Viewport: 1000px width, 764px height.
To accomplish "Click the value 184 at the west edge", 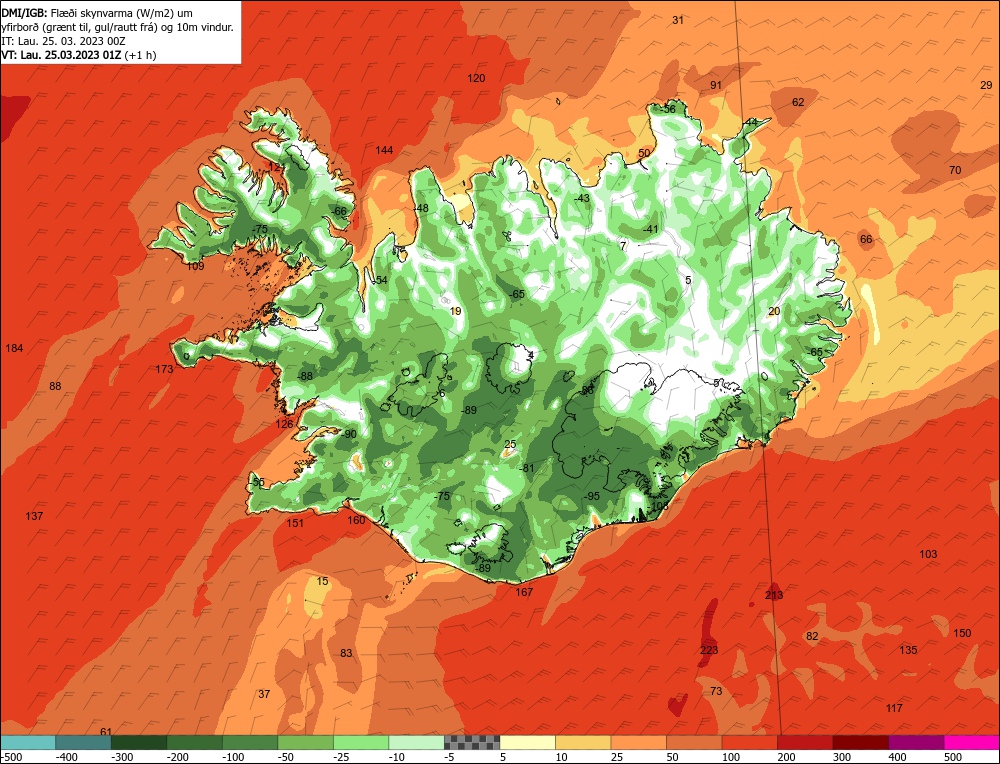I will (14, 348).
